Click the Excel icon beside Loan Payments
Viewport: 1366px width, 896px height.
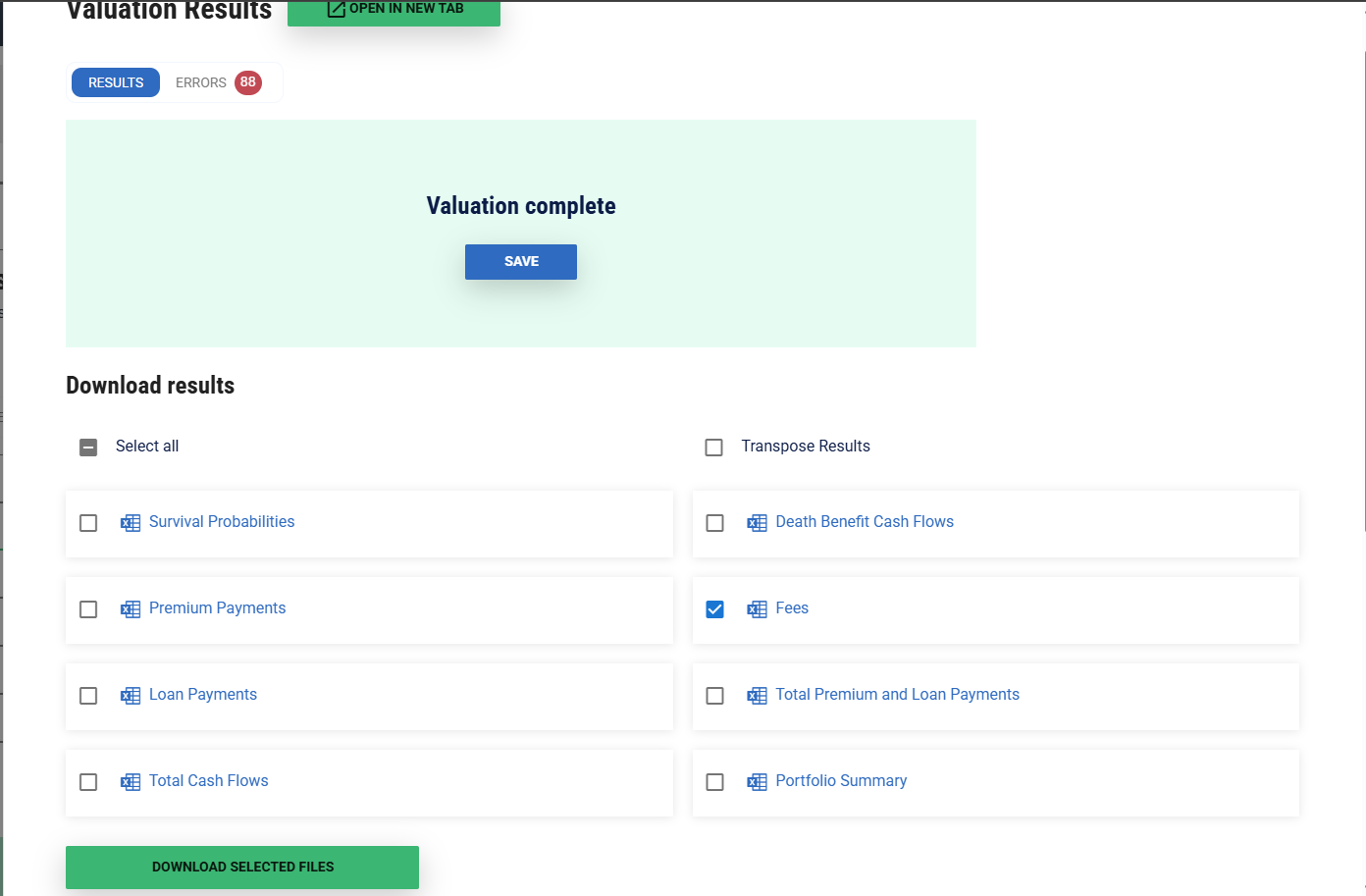131,696
